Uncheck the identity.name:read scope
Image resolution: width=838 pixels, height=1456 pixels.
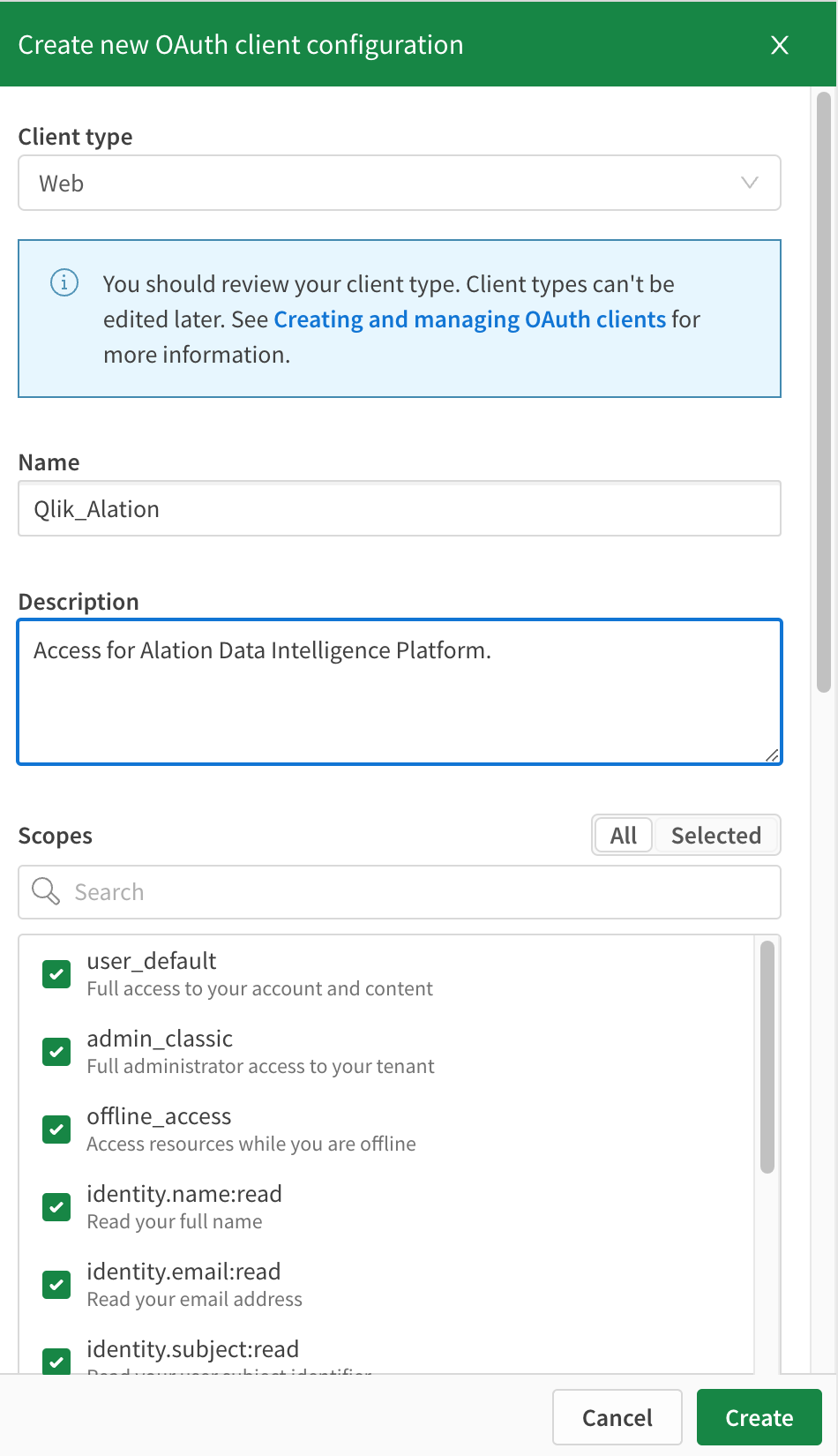56,1207
